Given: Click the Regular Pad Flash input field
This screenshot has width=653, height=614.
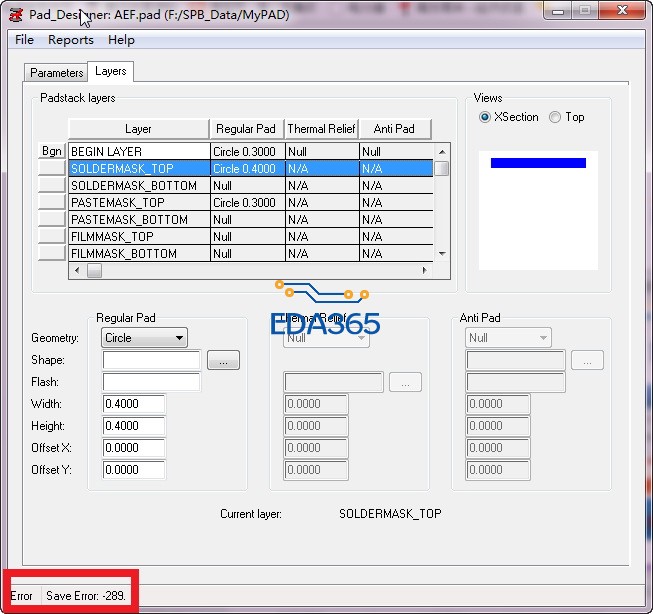Looking at the screenshot, I should [x=151, y=382].
